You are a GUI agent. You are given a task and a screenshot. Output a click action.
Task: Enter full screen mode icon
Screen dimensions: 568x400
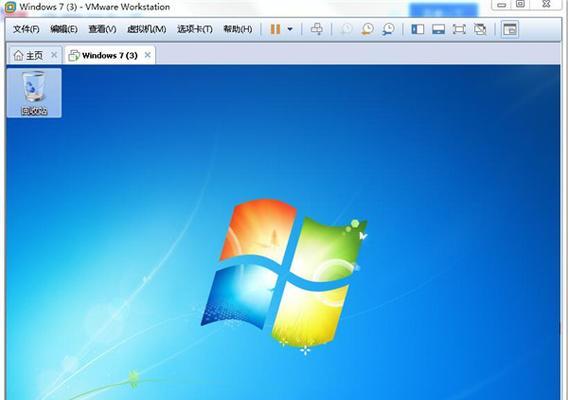(x=459, y=29)
